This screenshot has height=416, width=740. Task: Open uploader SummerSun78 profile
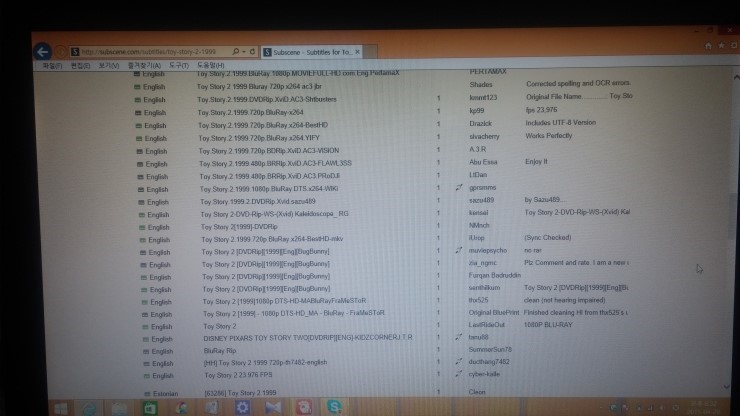click(x=490, y=349)
